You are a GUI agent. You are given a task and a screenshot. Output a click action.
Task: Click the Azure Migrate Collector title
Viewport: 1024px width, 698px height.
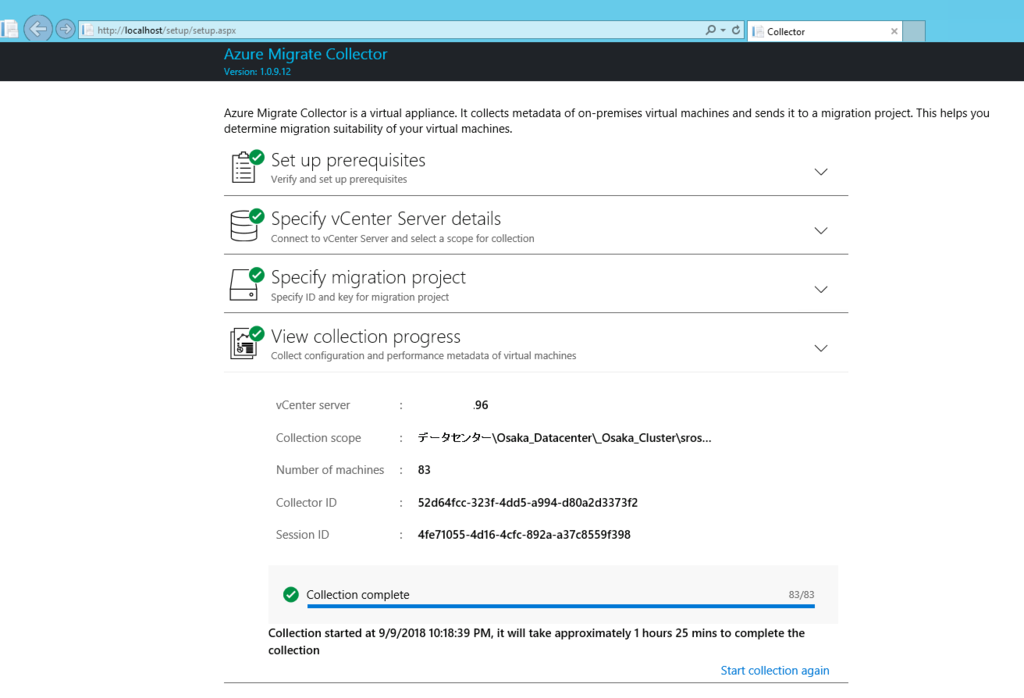click(306, 54)
